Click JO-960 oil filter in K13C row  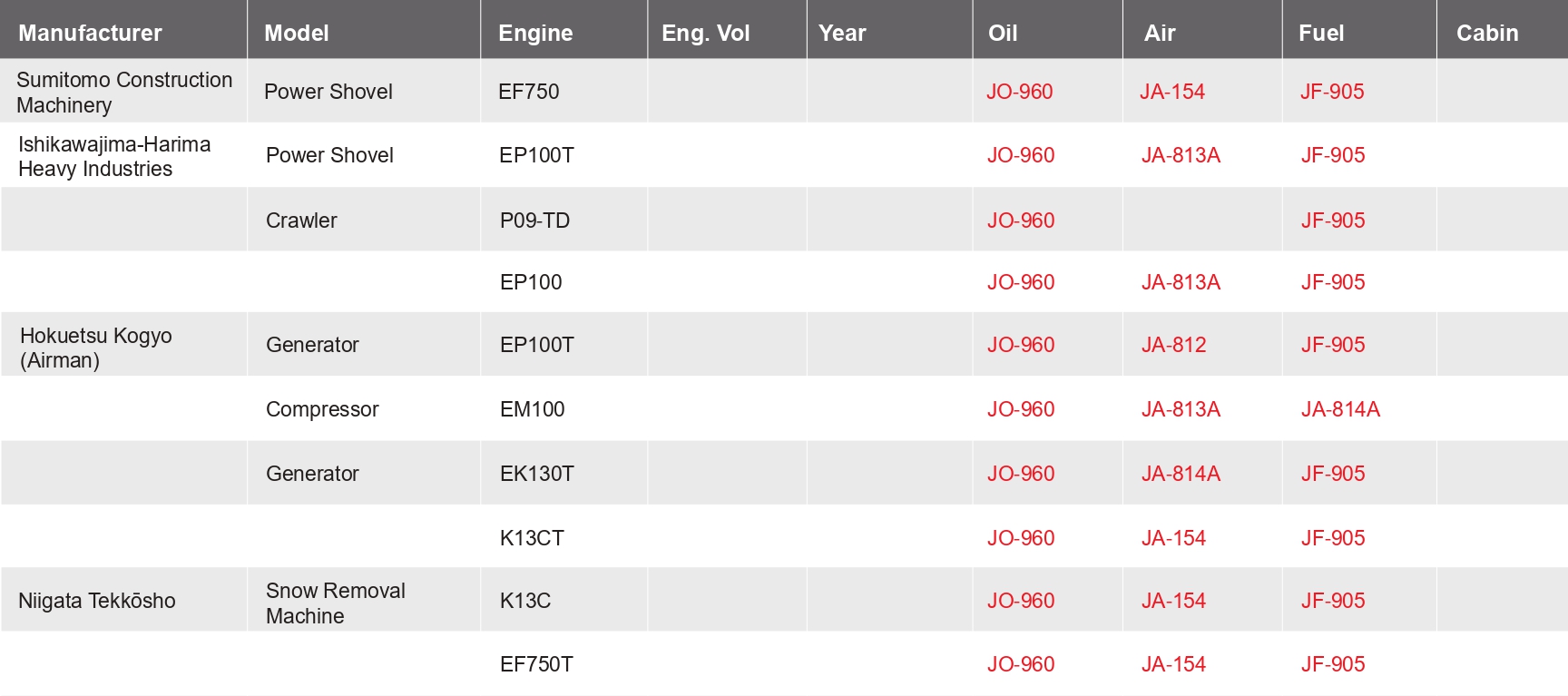1020,601
